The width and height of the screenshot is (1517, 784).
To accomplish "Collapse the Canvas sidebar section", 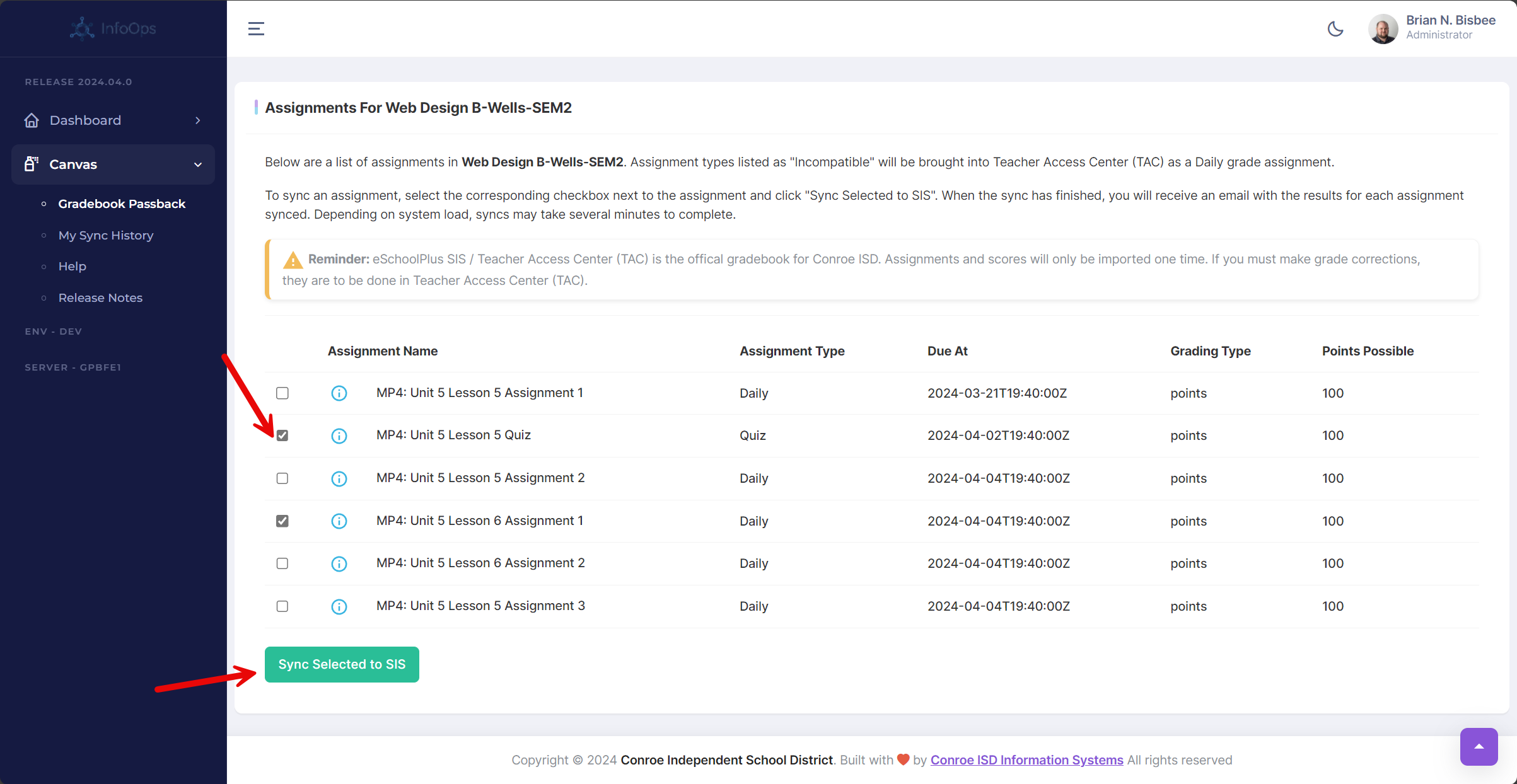I will 197,164.
